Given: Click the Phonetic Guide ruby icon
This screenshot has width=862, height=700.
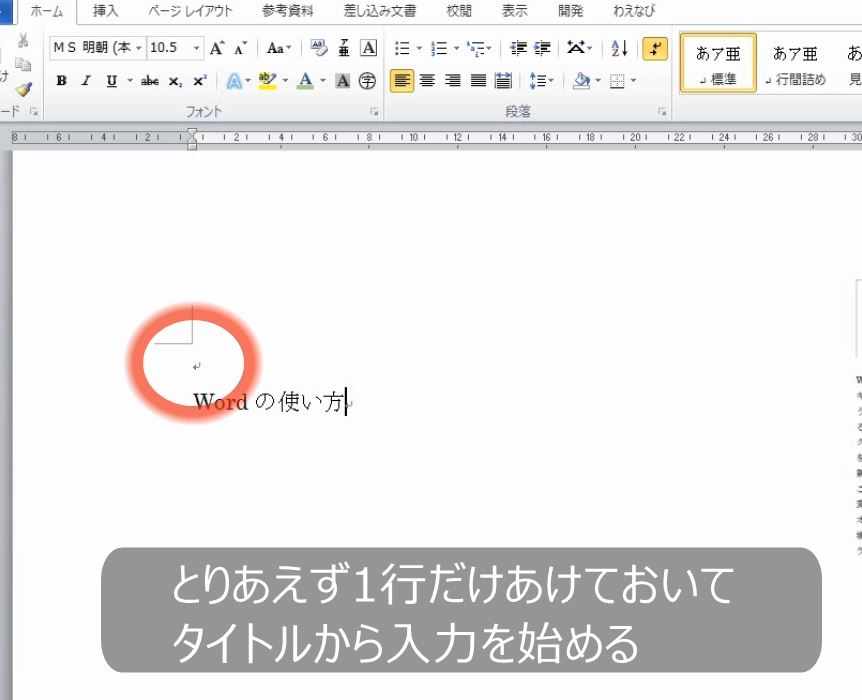Looking at the screenshot, I should point(344,48).
